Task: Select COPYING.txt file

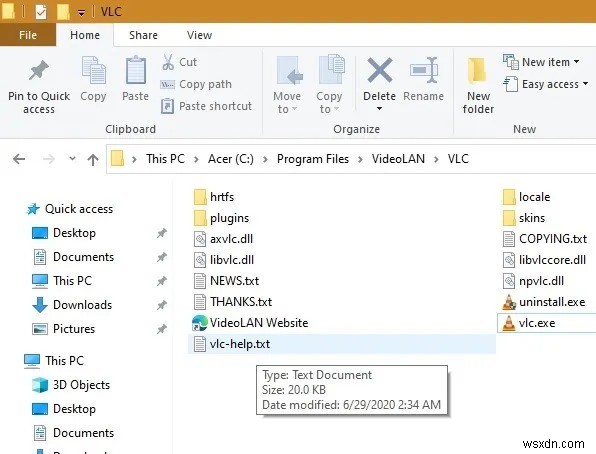Action: point(545,239)
